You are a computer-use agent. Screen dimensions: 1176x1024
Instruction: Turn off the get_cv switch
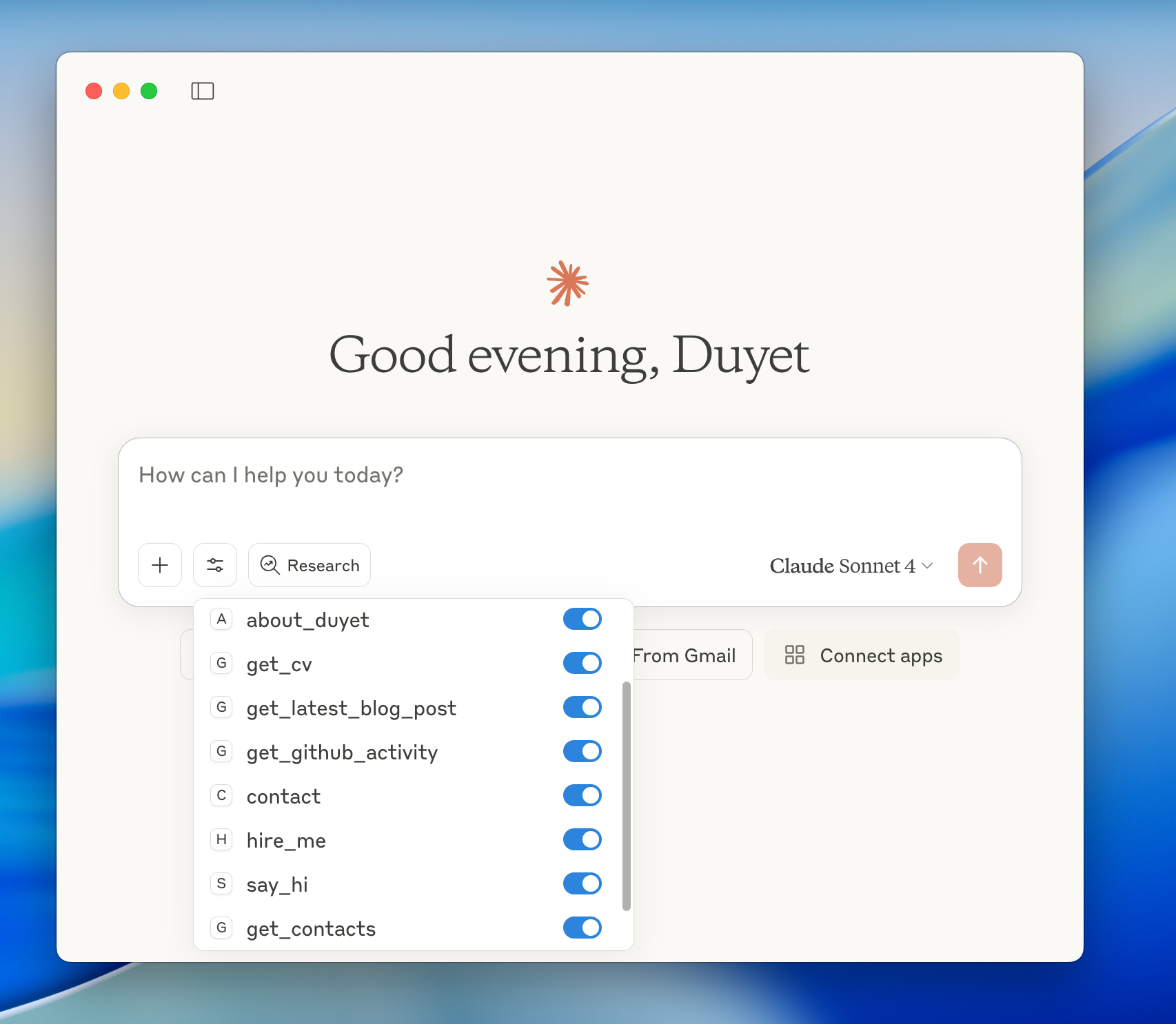tap(582, 663)
